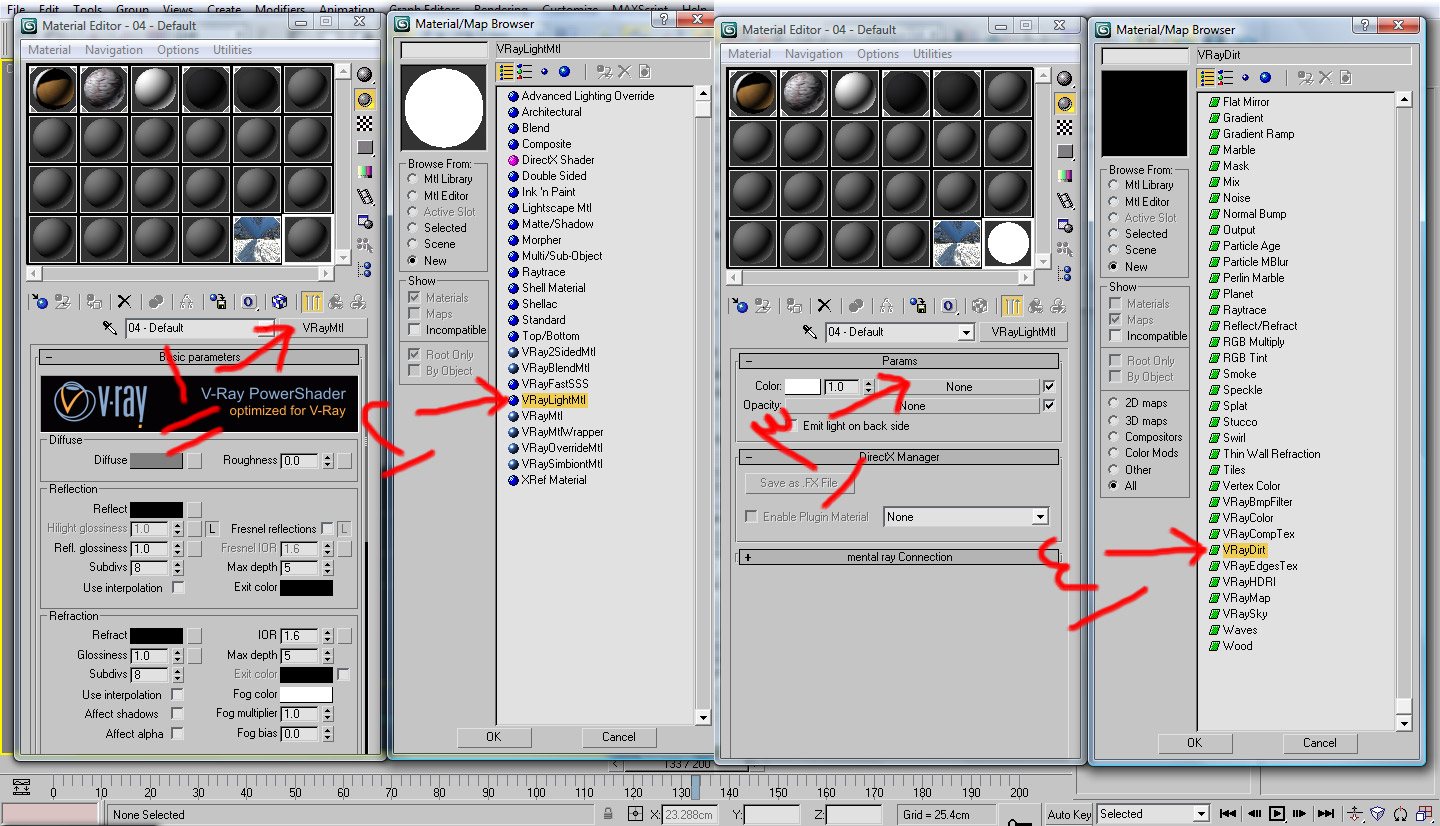
Task: Toggle Show Map in Viewport in VRayMtl editor
Action: [279, 301]
